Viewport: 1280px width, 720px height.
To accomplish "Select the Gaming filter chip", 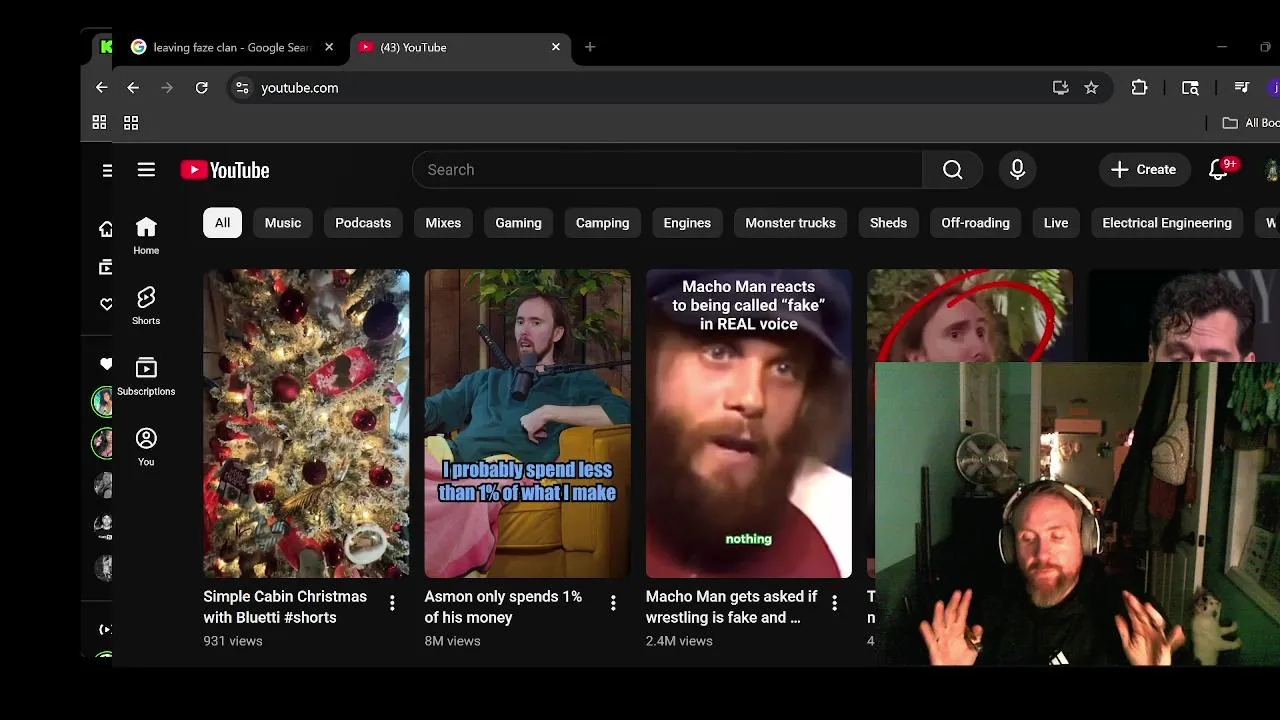I will [x=518, y=223].
